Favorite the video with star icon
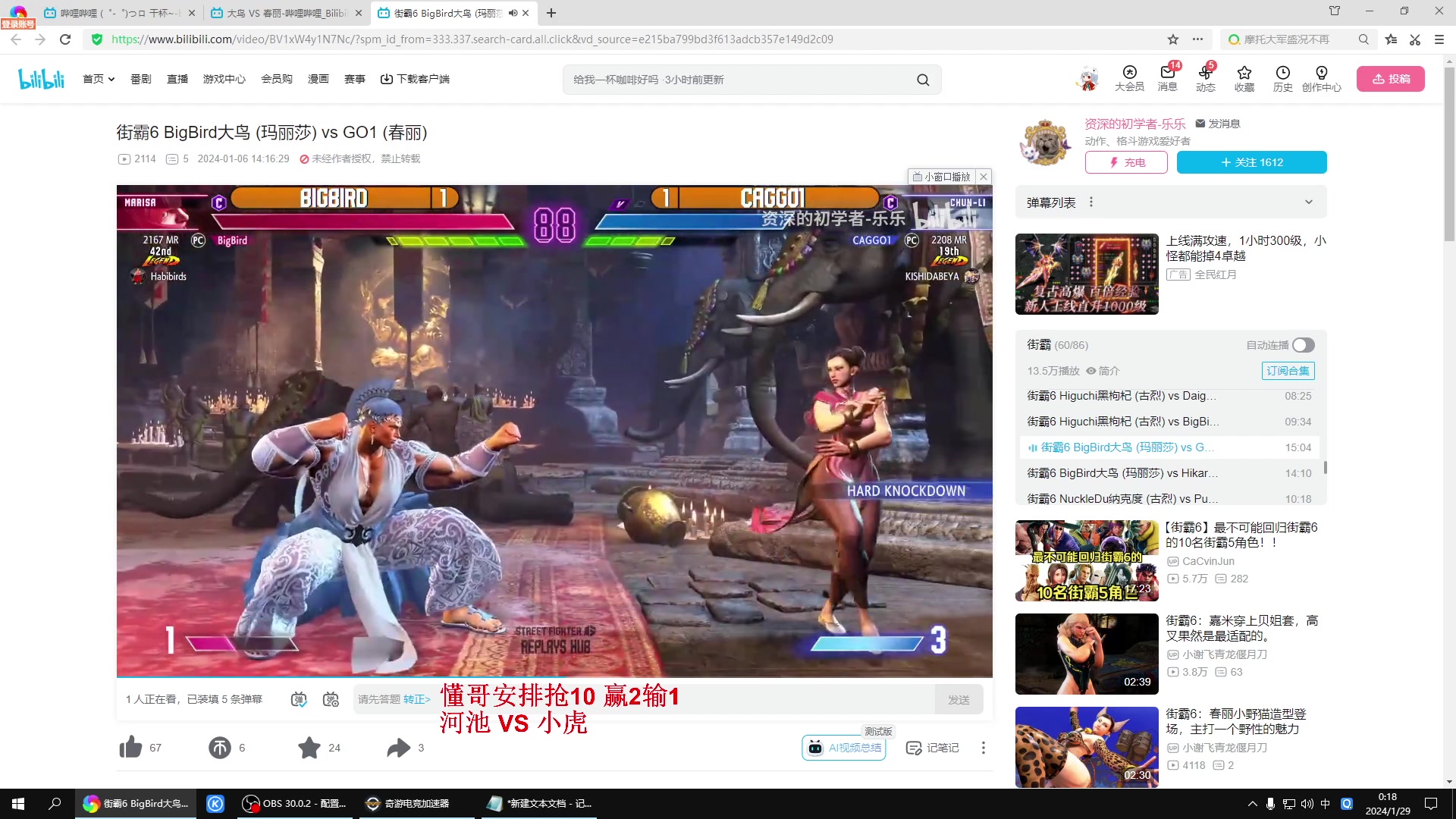Screen dimensions: 1456x819 [x=309, y=748]
